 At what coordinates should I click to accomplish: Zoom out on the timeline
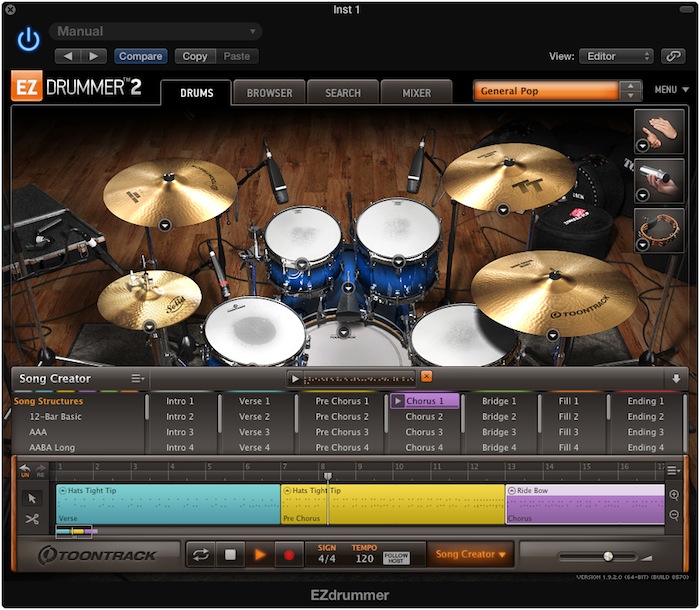[674, 515]
